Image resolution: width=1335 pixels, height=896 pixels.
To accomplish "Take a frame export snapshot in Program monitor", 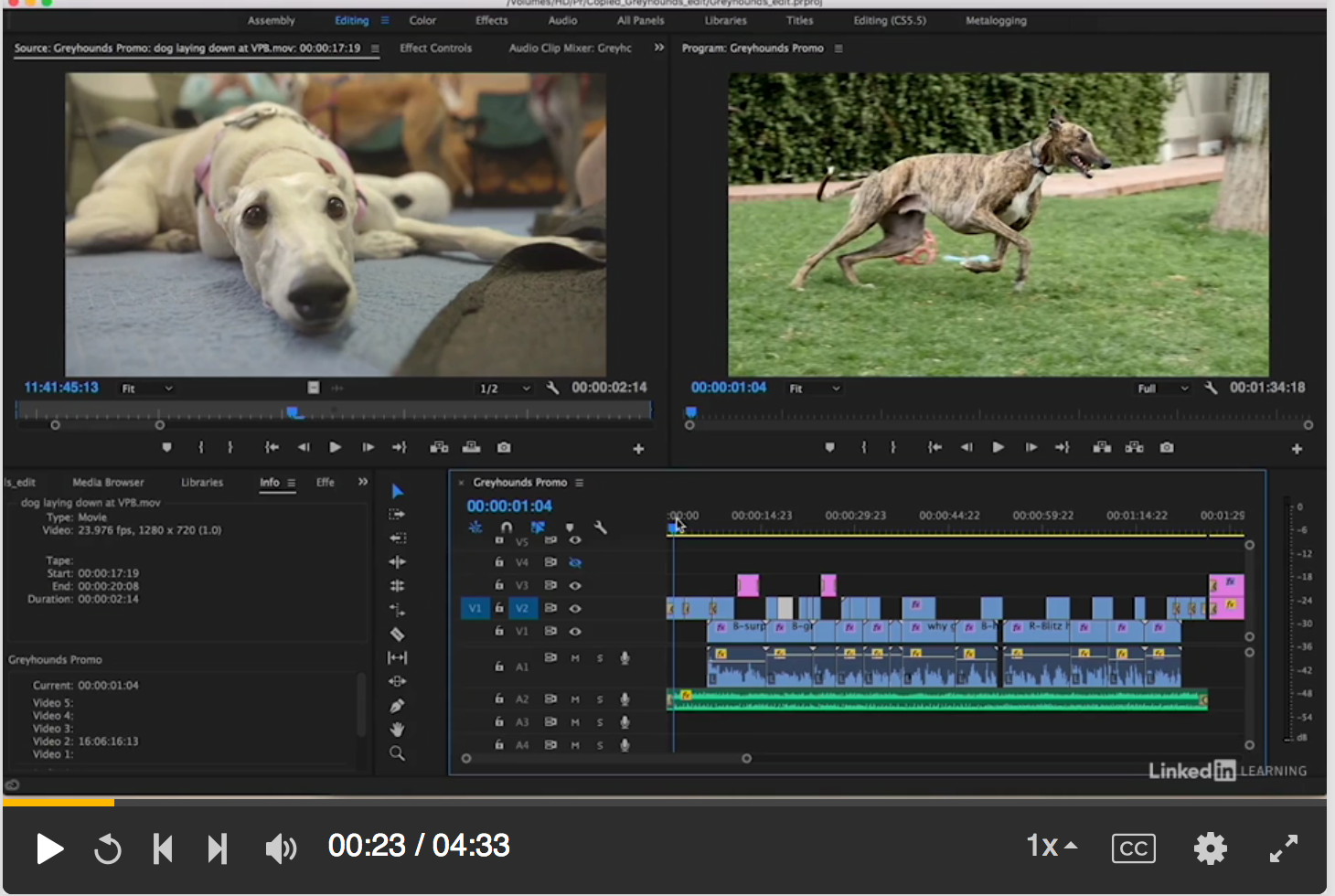I will pos(1167,447).
